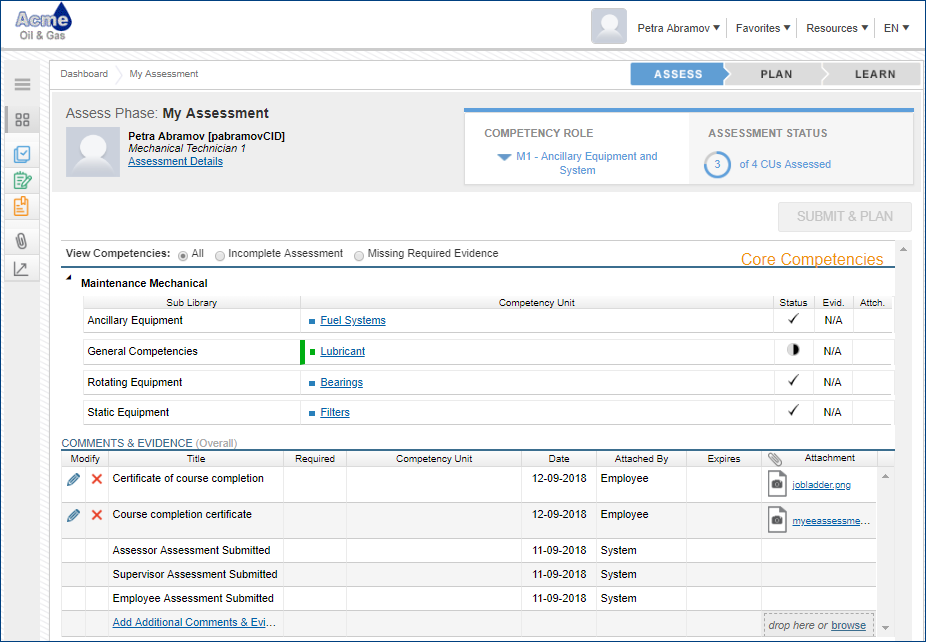Open the green notepad-with-pencil sidebar icon
The image size is (926, 642).
22,180
